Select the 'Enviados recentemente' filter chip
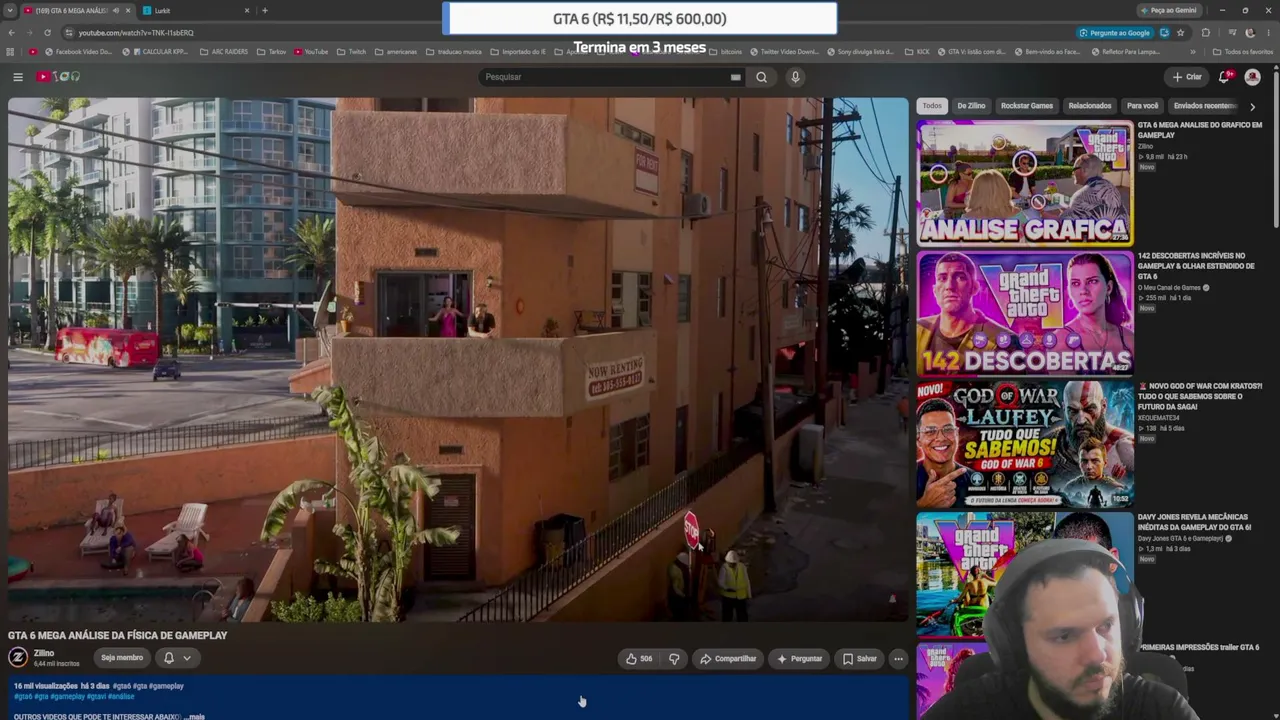The width and height of the screenshot is (1280, 720). [x=1206, y=106]
